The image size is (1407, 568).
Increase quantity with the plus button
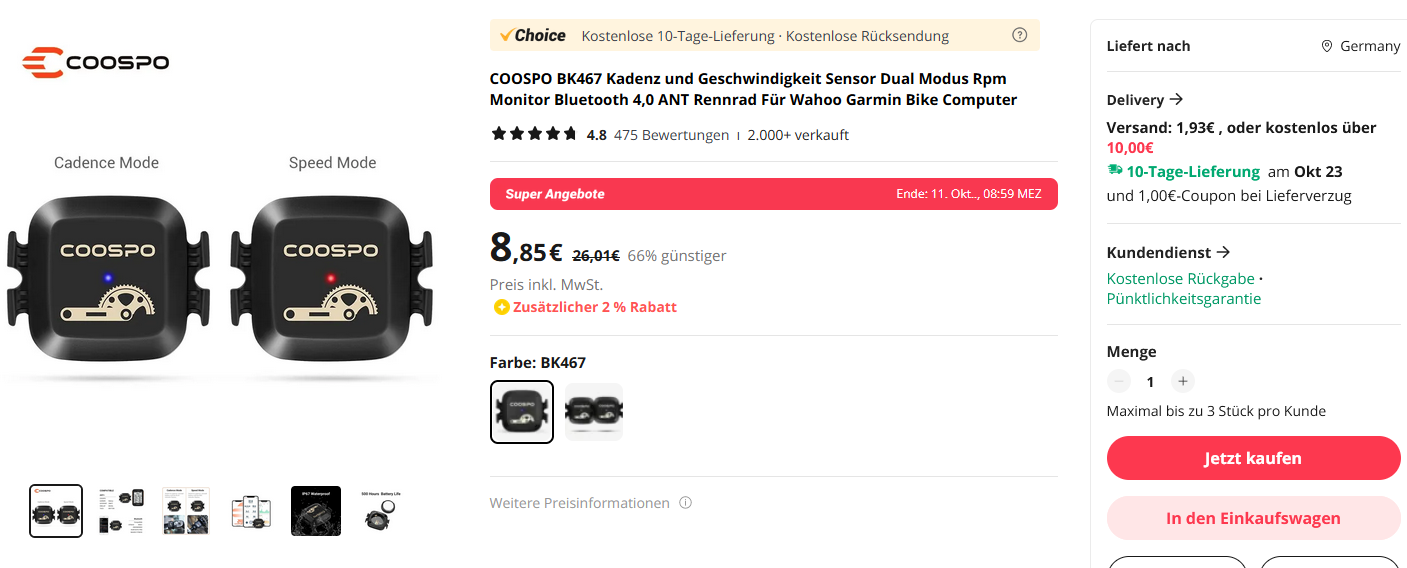tap(1182, 381)
